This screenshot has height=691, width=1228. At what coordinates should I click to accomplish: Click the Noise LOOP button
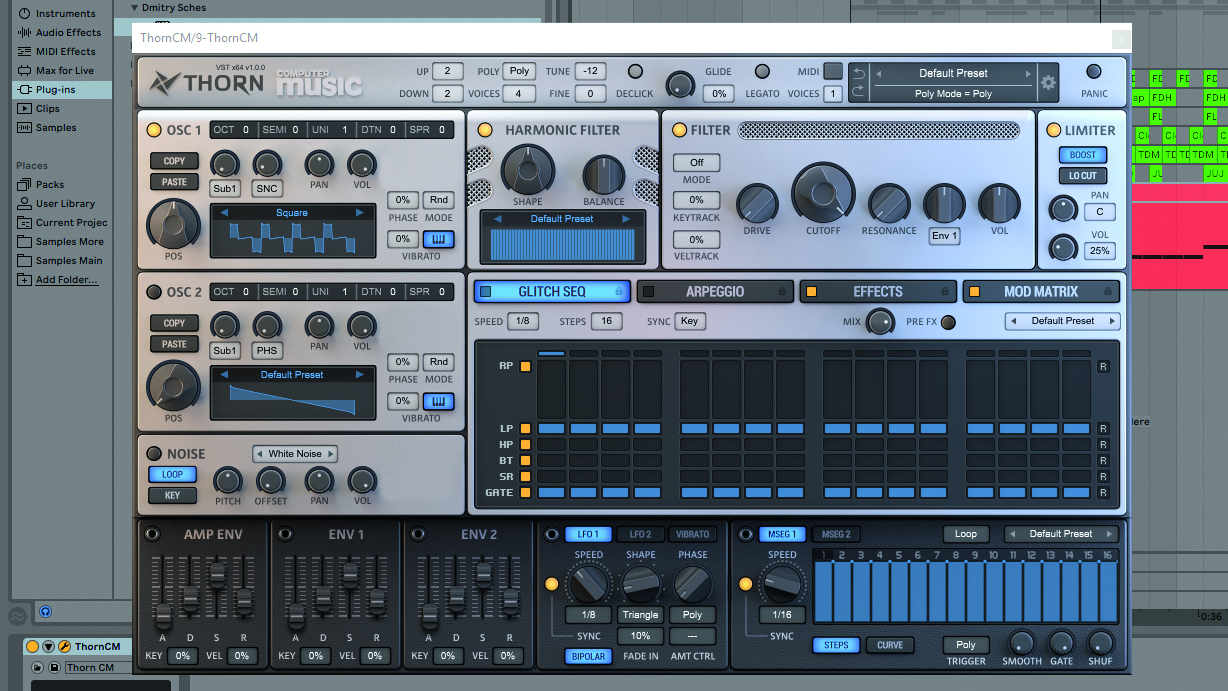point(173,474)
